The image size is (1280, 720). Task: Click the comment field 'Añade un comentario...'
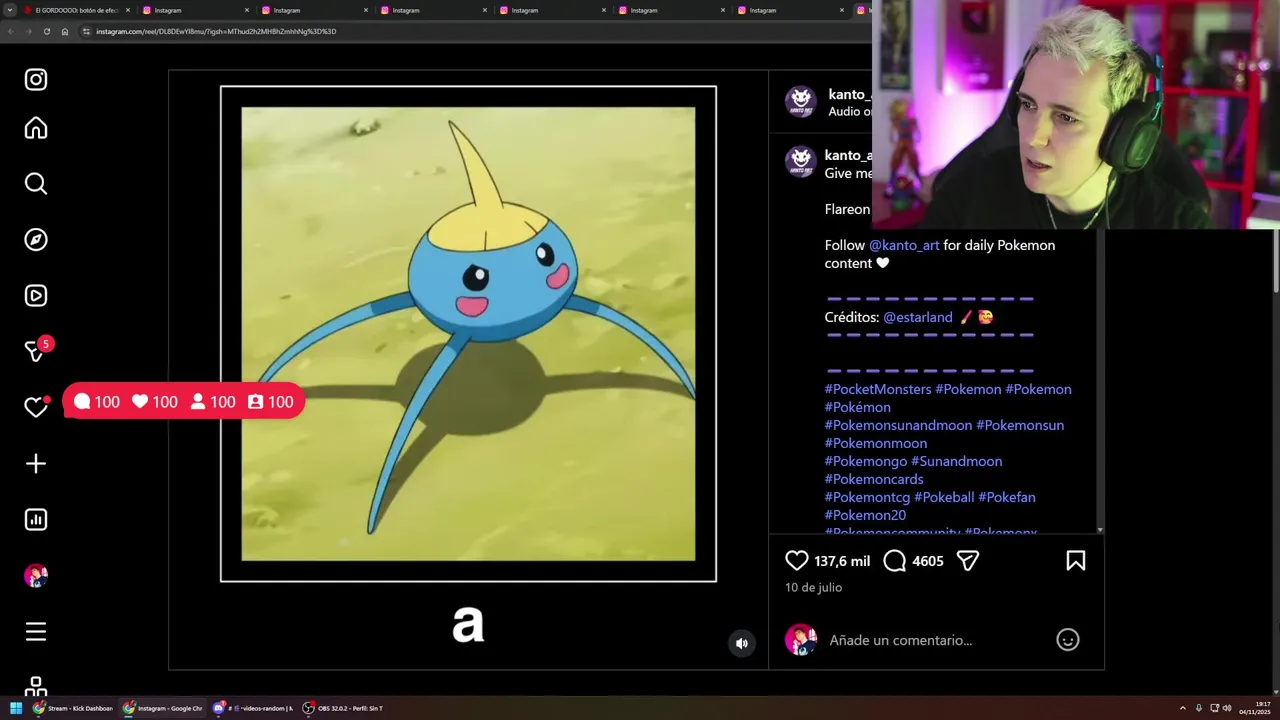tap(900, 640)
